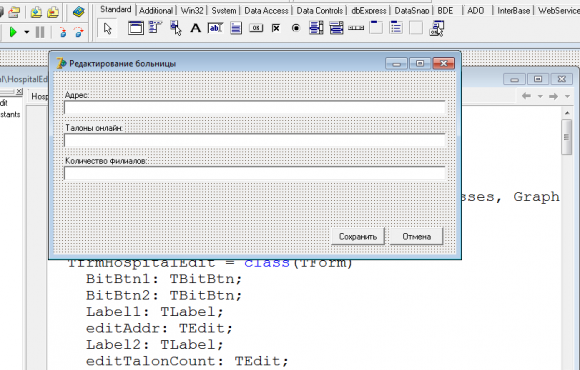580x370 pixels.
Task: Activate the arrow pointer selection tool
Action: coord(108,28)
